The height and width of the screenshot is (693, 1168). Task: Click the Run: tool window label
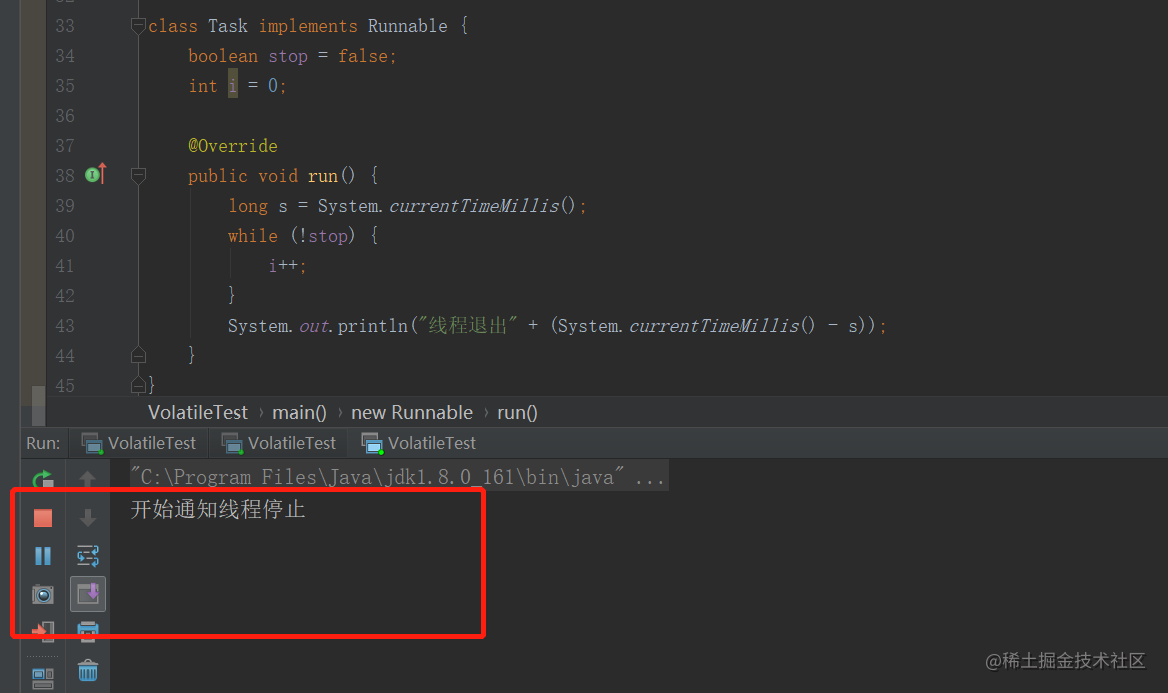coord(43,443)
